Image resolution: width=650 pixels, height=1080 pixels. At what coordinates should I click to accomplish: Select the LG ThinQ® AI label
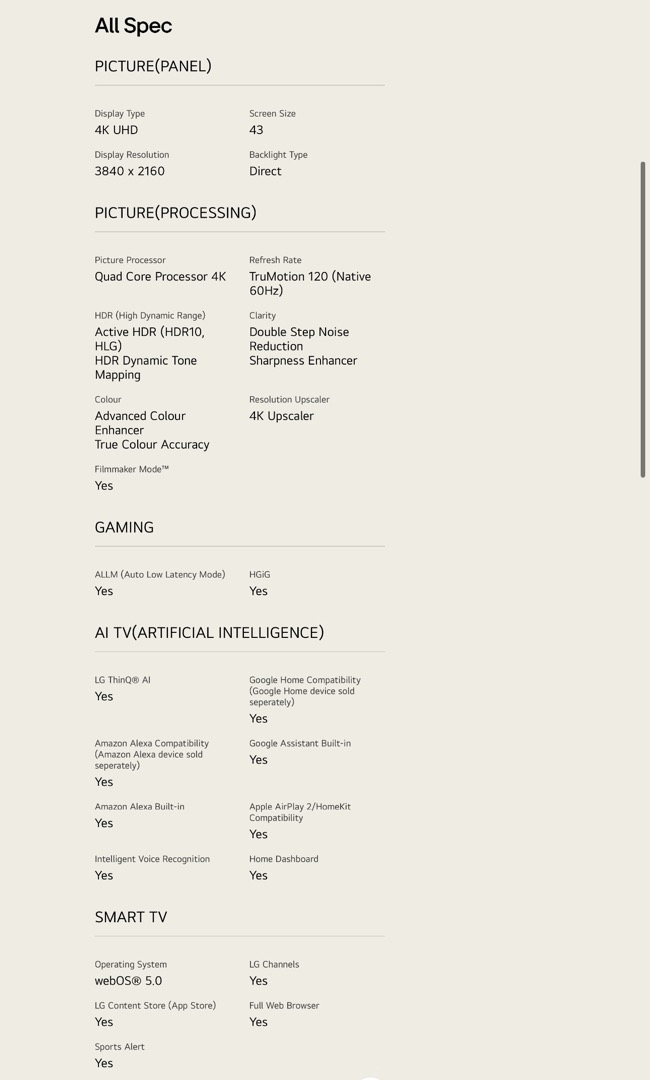click(x=122, y=680)
